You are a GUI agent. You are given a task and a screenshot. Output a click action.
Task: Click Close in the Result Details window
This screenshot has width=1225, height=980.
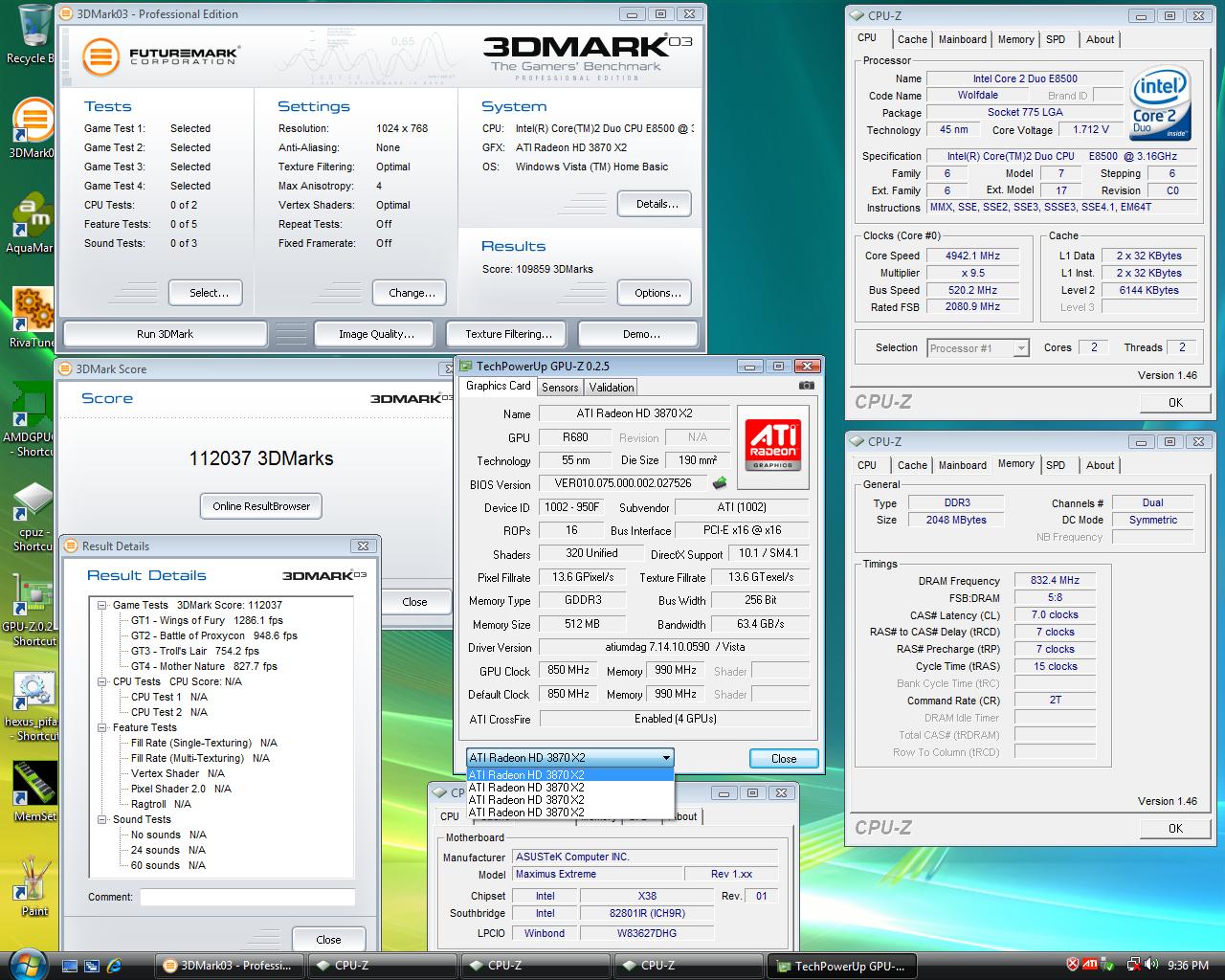coord(328,940)
